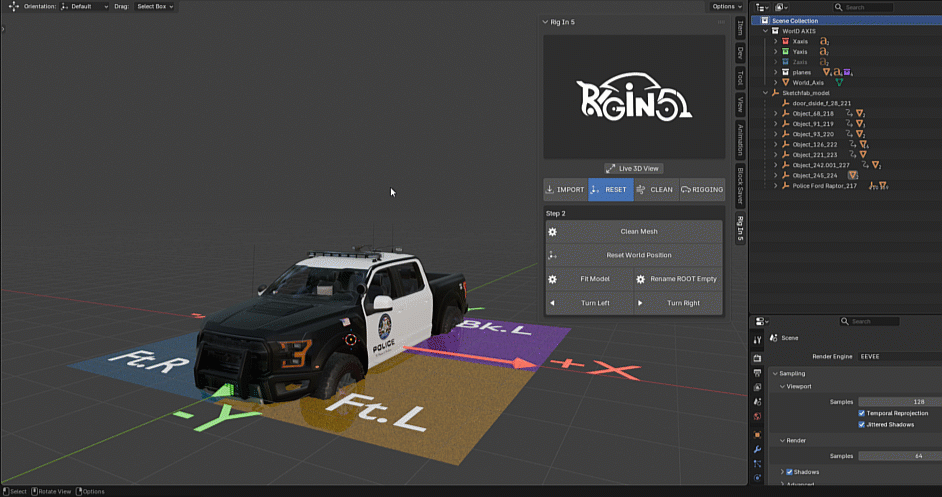Collapse the WorlD AXIS collection

765,31
